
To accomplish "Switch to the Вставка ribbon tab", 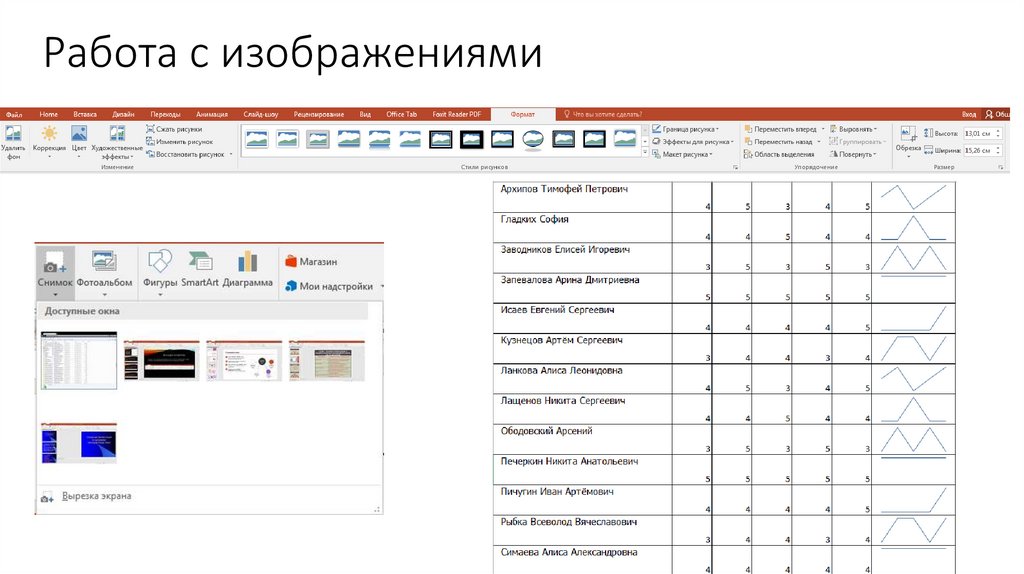I will (85, 114).
